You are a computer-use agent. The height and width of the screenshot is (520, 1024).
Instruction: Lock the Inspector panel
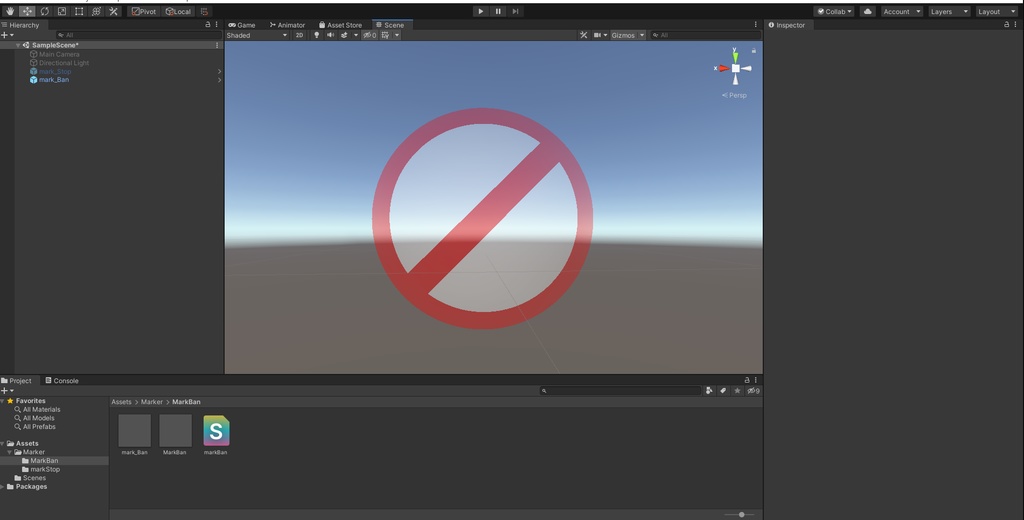point(1006,25)
